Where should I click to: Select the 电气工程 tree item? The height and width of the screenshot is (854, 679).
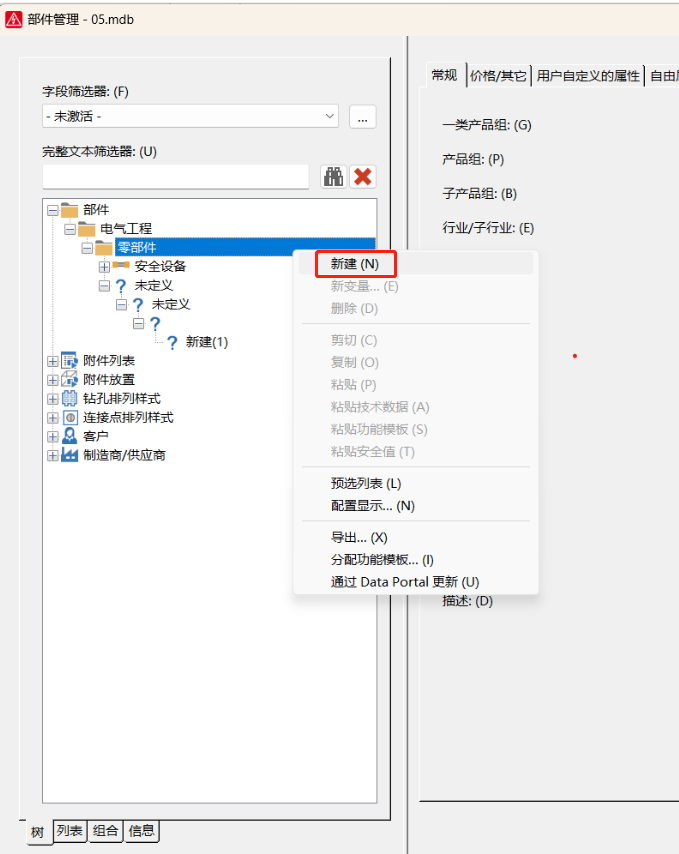[126, 229]
